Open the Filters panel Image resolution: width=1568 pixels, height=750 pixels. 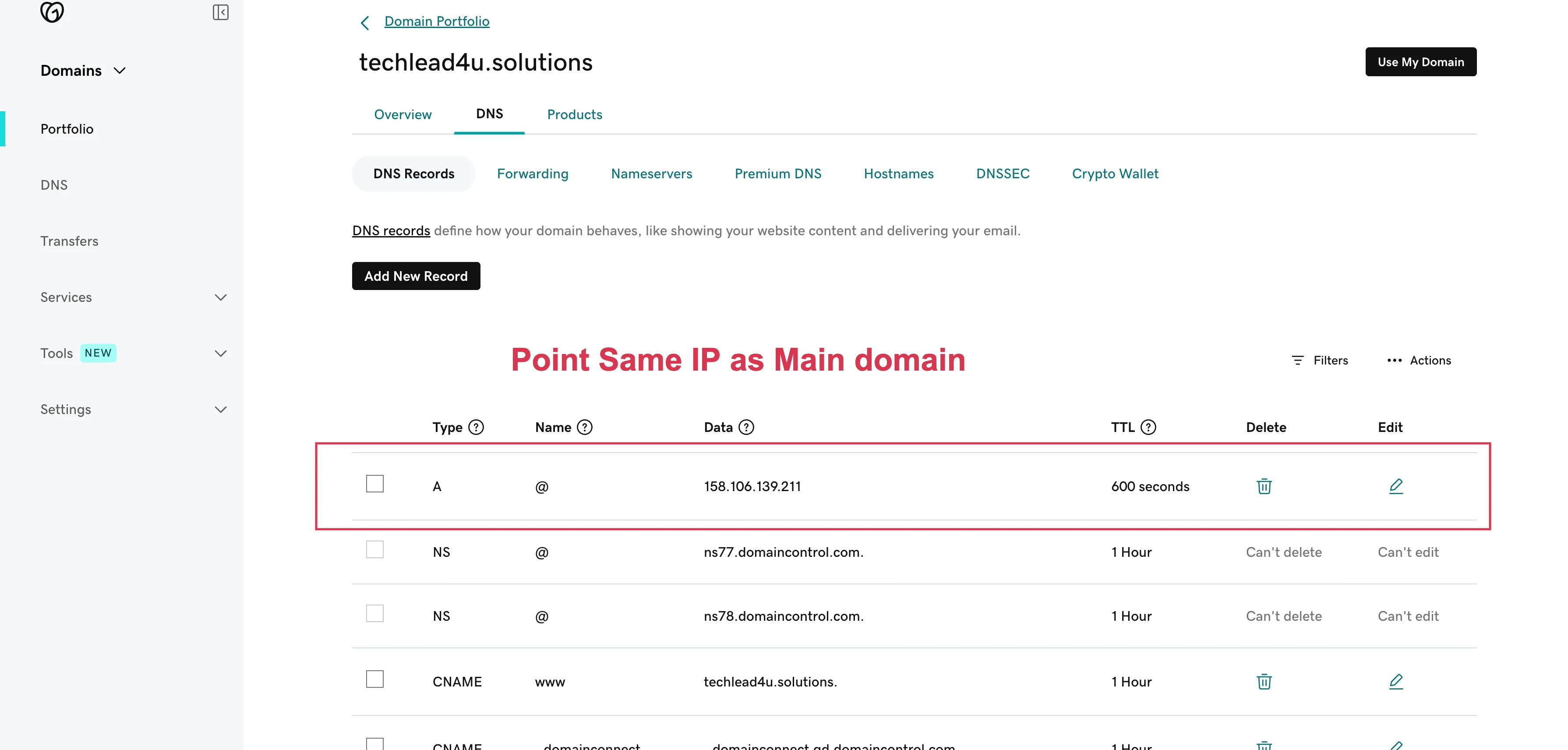tap(1320, 360)
